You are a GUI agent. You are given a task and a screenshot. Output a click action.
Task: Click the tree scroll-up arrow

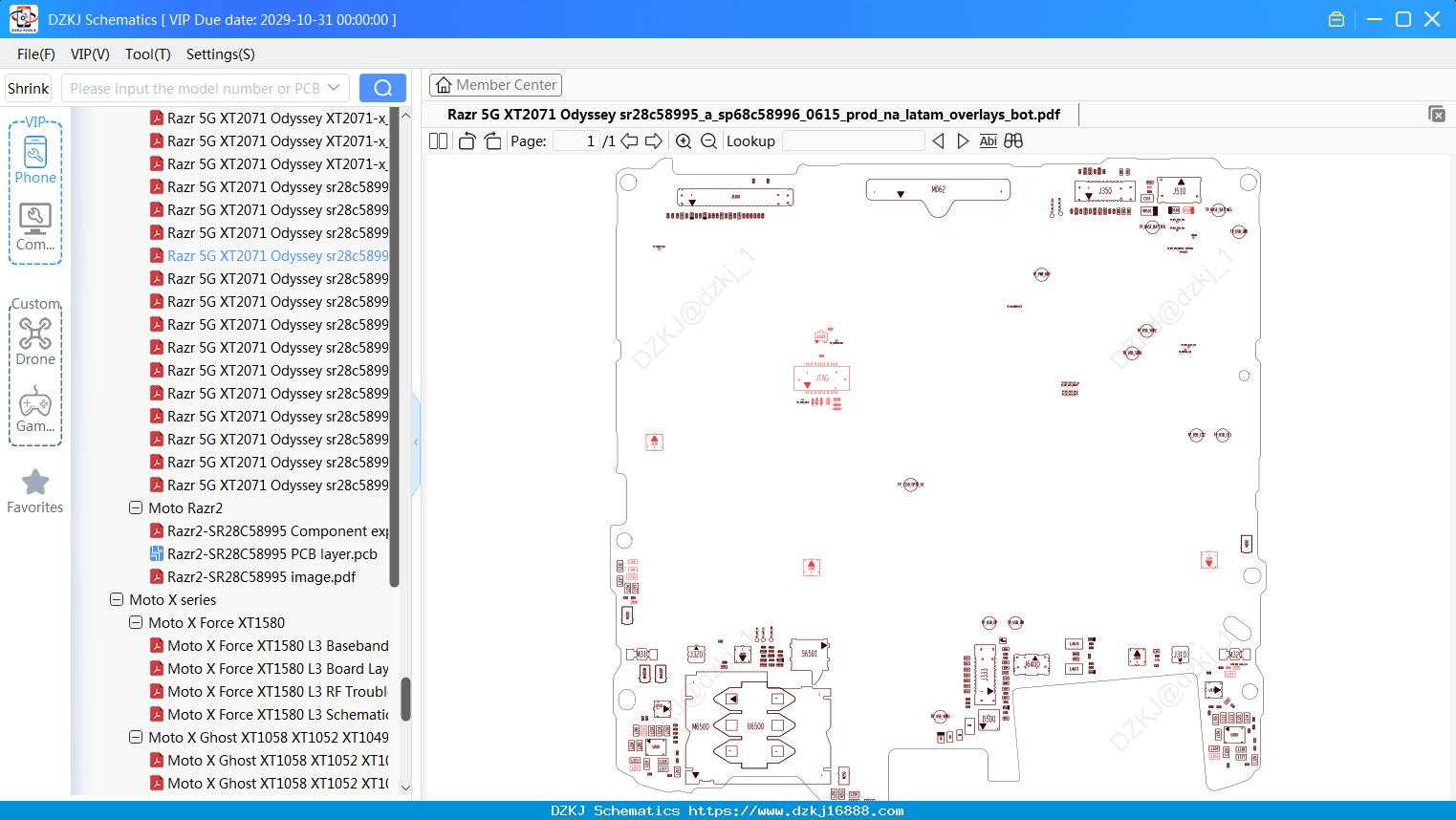[405, 116]
